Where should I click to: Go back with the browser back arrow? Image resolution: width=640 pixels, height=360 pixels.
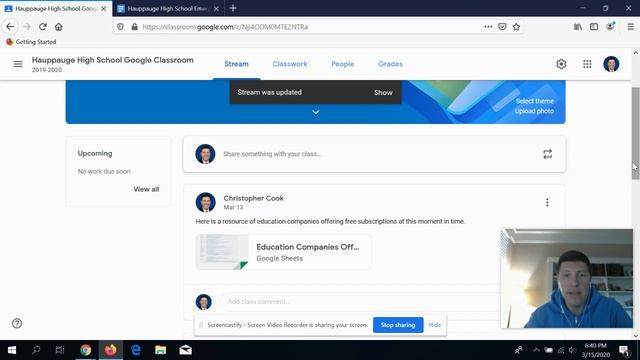(x=10, y=27)
